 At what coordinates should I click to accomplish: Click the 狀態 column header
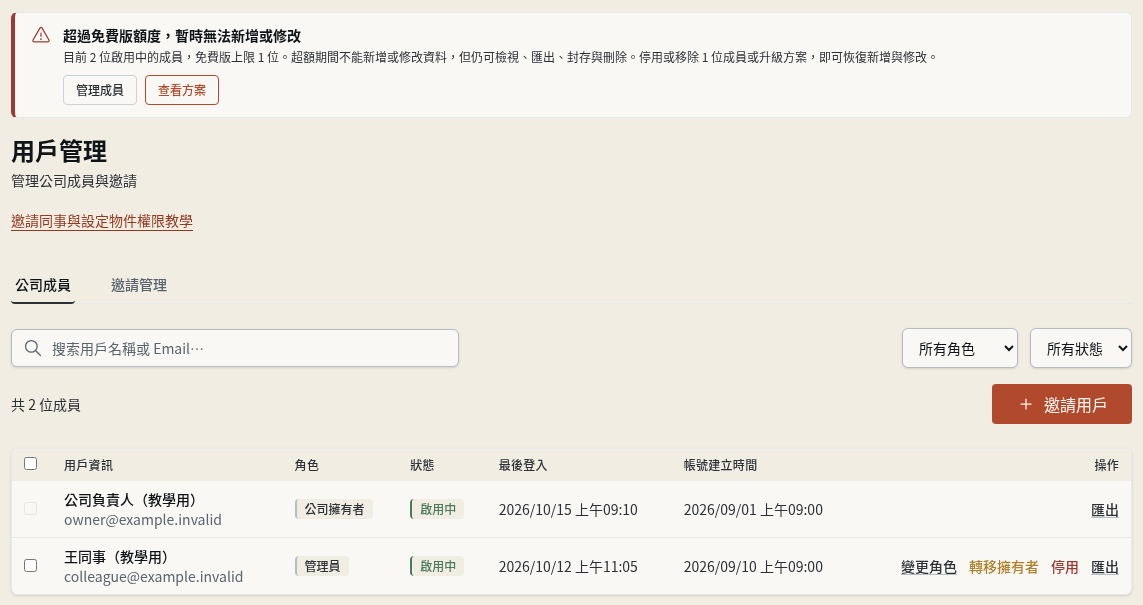point(422,465)
